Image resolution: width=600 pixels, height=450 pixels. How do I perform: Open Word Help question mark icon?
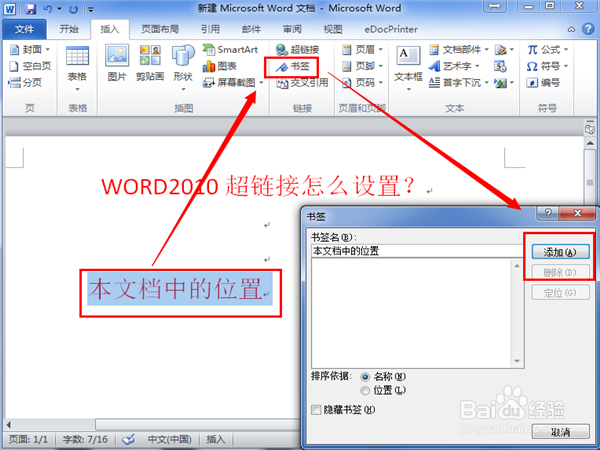tap(588, 29)
